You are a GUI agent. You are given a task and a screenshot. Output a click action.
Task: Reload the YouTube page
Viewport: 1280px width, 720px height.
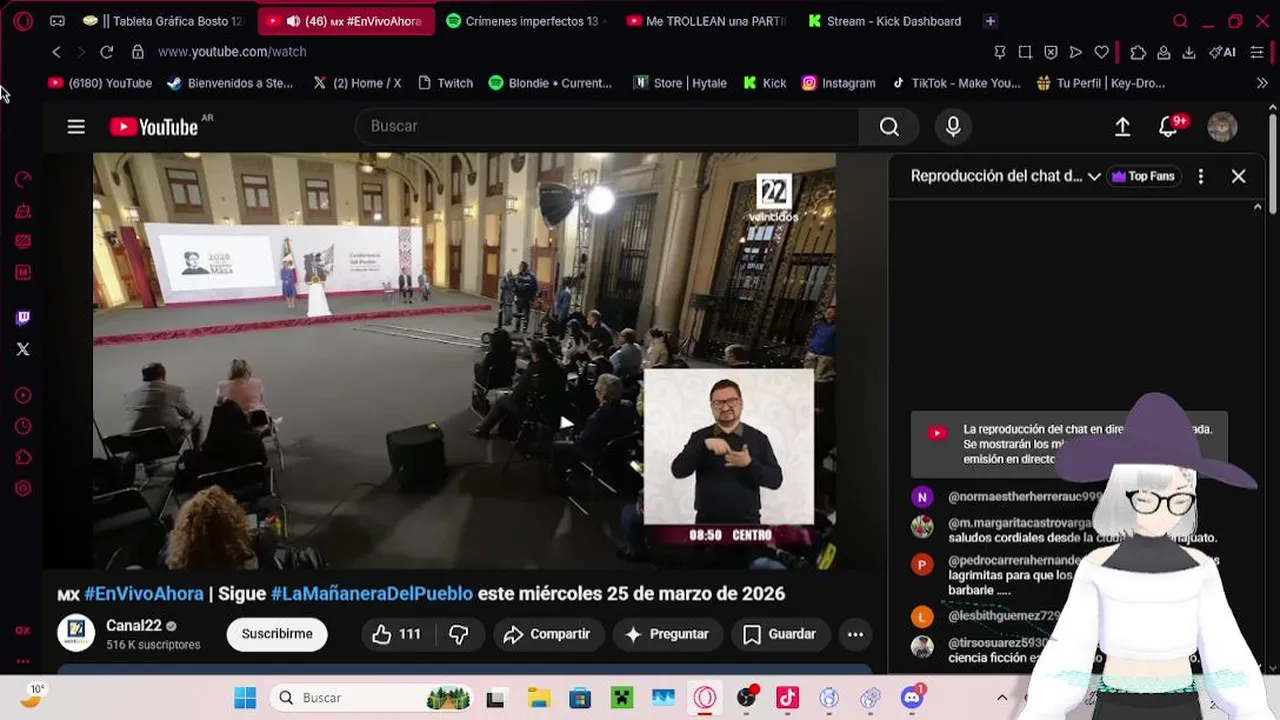(x=106, y=52)
